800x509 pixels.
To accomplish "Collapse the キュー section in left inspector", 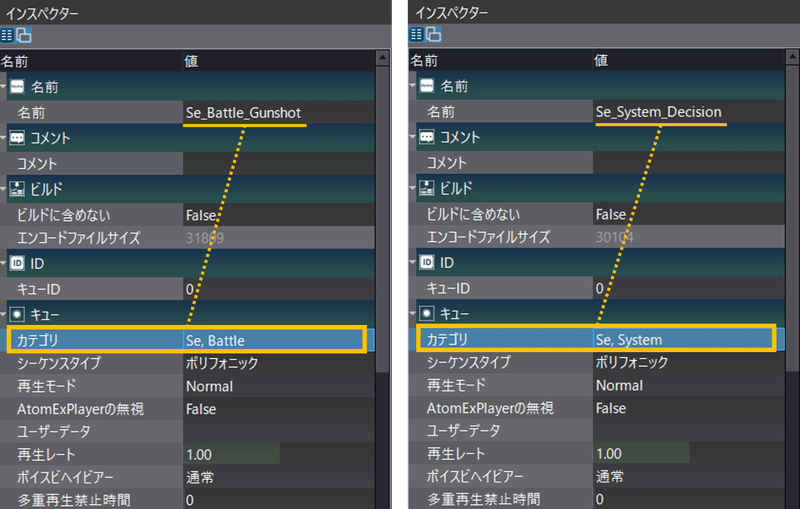I will point(3,314).
